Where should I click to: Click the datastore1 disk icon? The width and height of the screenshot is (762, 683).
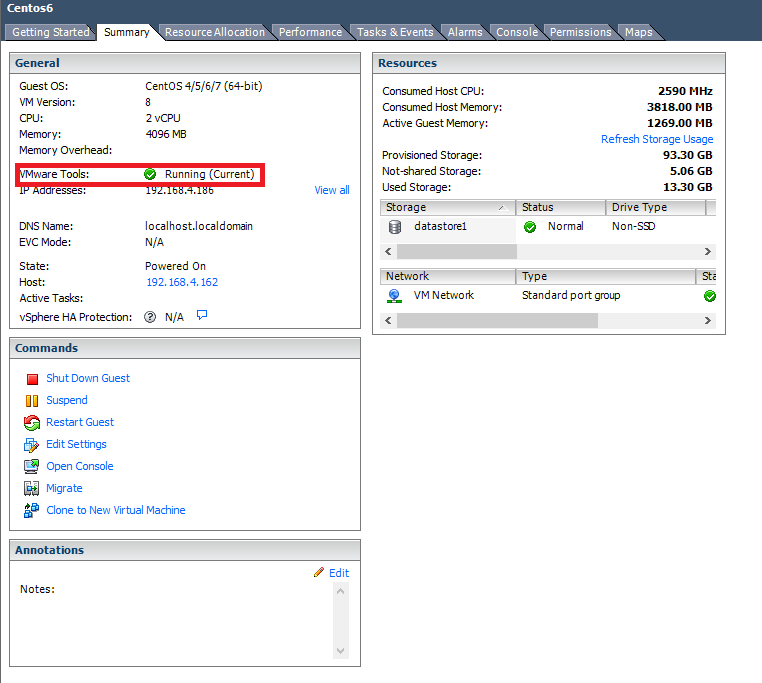click(x=395, y=227)
